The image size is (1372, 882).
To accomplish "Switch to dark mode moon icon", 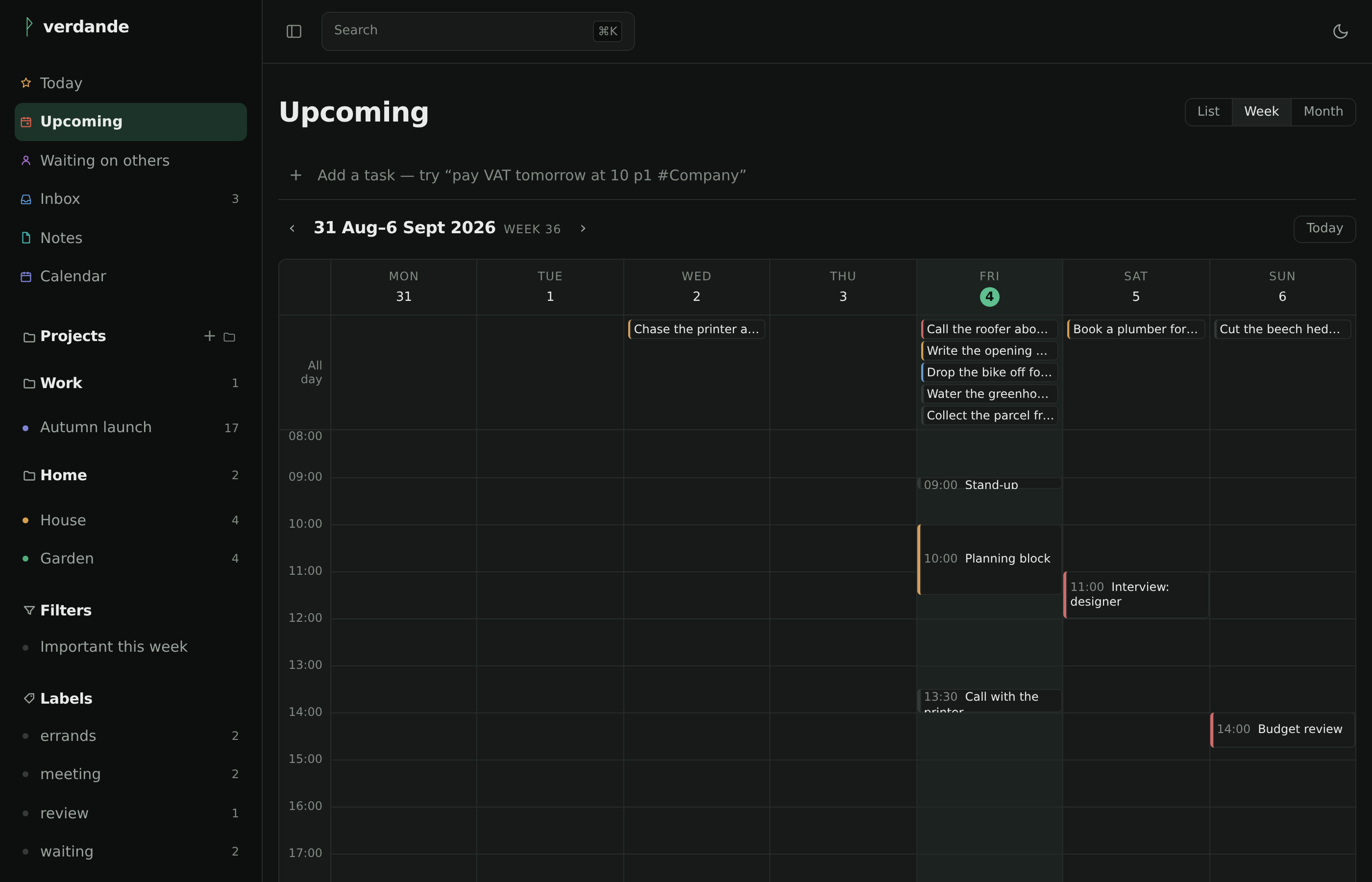I will [1340, 31].
